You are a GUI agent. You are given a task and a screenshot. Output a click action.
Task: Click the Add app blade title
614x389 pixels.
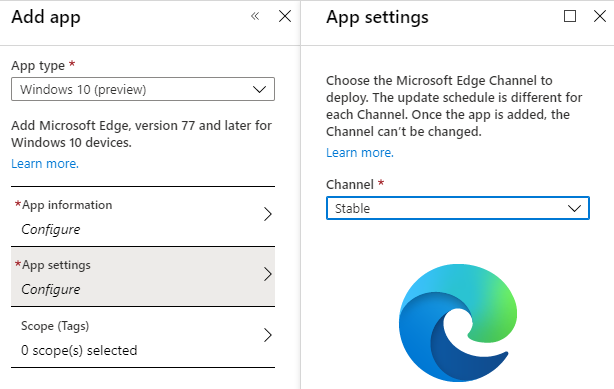[46, 17]
